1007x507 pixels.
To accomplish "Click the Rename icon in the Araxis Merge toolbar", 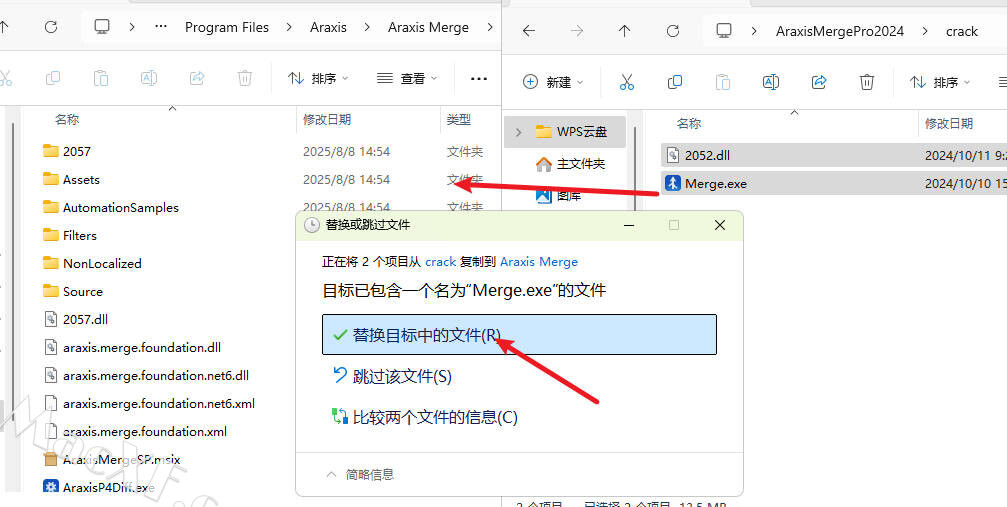I will click(x=148, y=78).
